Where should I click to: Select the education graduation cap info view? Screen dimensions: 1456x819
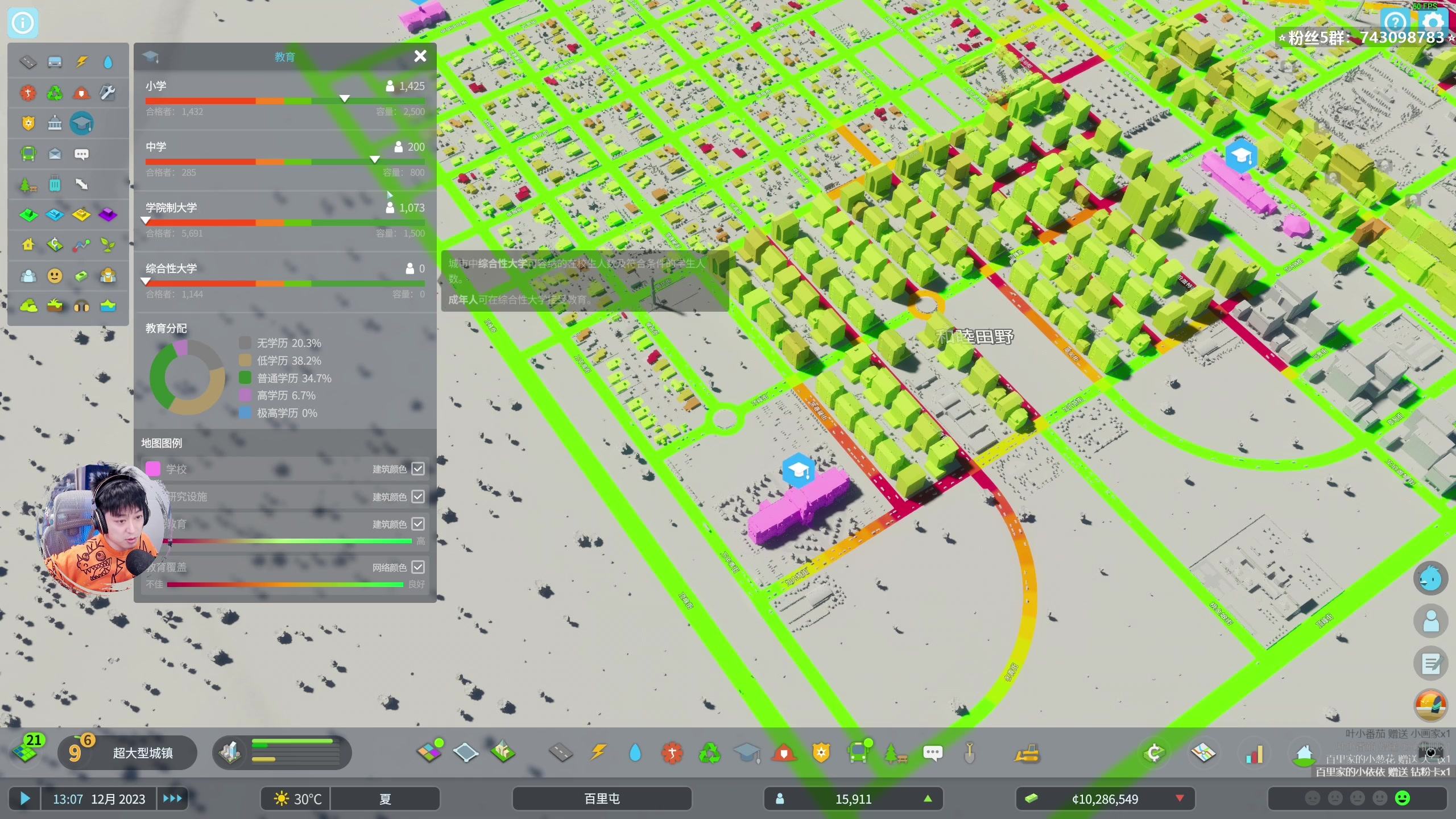click(81, 123)
